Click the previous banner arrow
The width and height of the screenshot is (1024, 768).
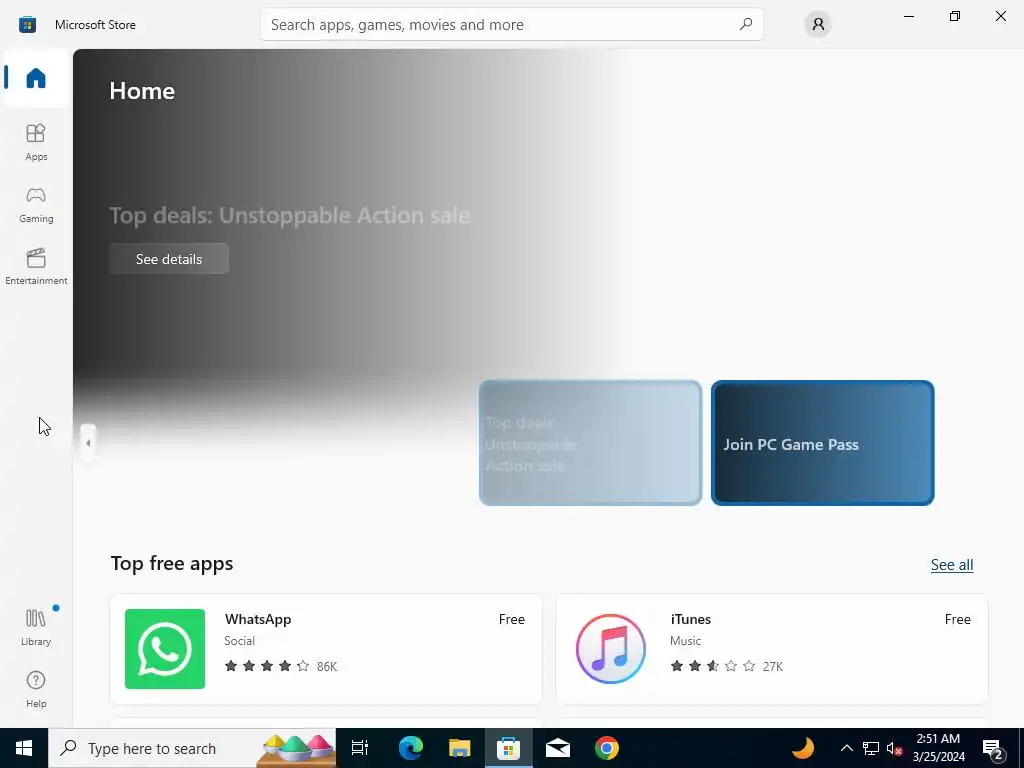88,443
